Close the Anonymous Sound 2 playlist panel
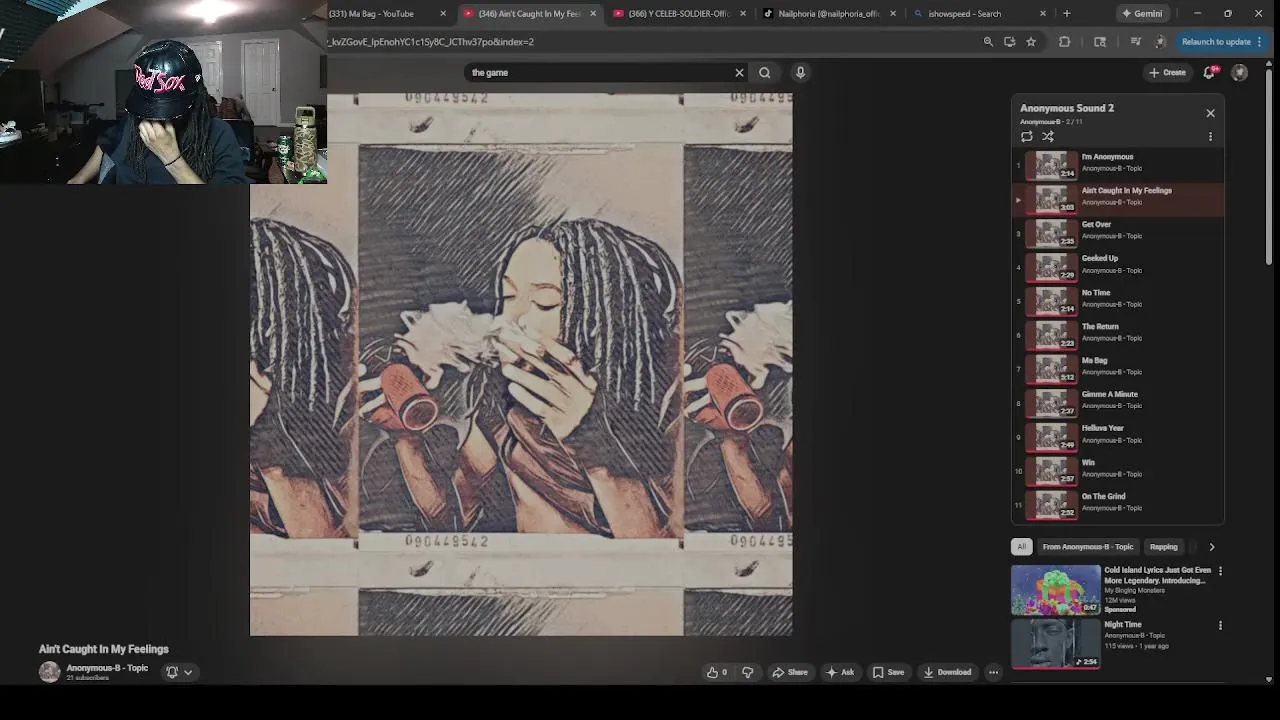Image resolution: width=1280 pixels, height=720 pixels. [1210, 113]
